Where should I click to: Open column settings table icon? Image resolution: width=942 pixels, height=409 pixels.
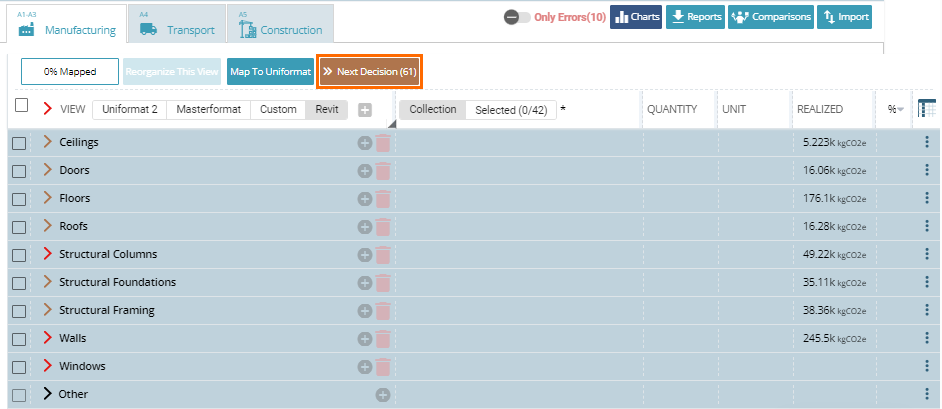pyautogui.click(x=925, y=109)
